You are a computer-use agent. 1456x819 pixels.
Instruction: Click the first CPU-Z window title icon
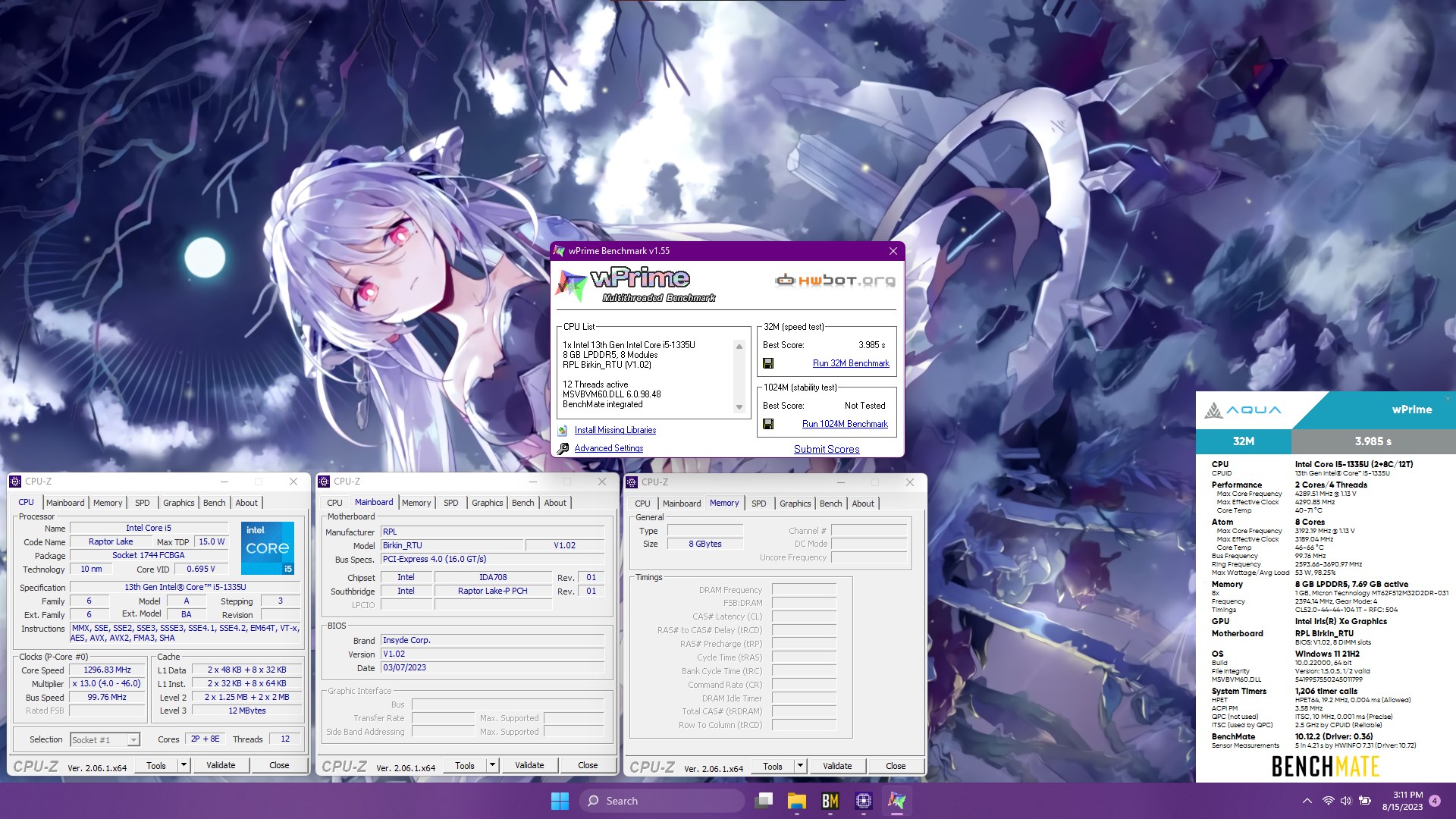point(15,482)
